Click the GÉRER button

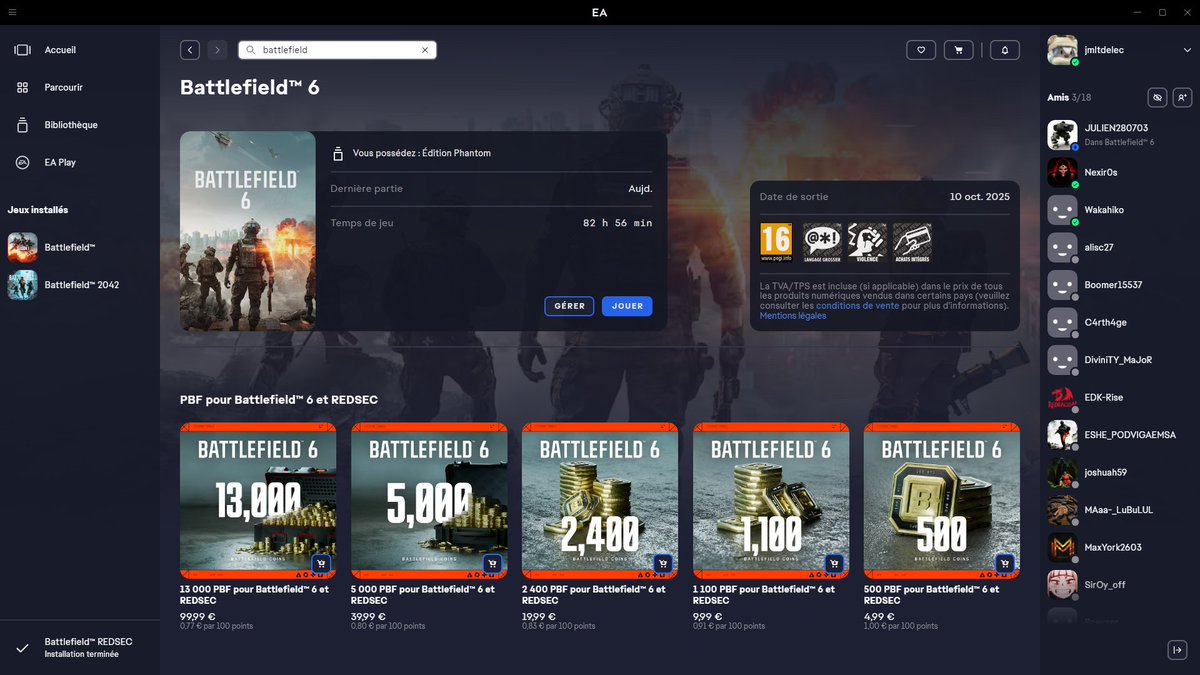[x=569, y=306]
